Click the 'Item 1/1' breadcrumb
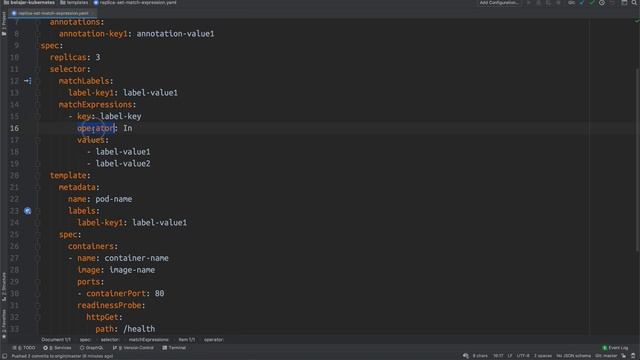 coord(187,340)
